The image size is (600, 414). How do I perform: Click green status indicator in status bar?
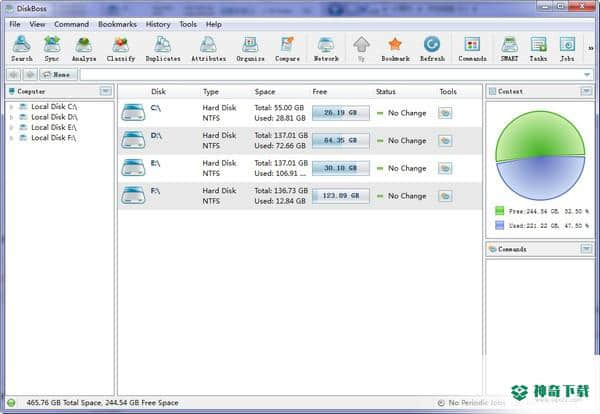11,403
